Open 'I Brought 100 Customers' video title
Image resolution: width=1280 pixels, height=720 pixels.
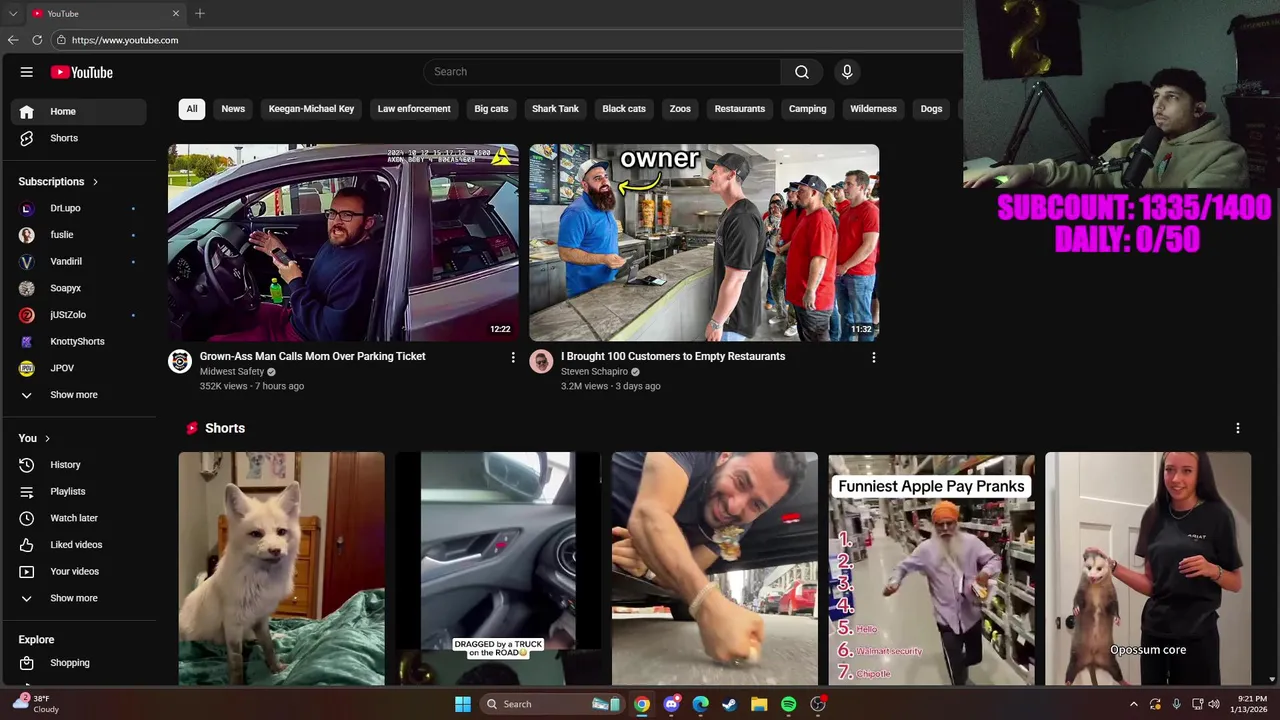coord(673,356)
